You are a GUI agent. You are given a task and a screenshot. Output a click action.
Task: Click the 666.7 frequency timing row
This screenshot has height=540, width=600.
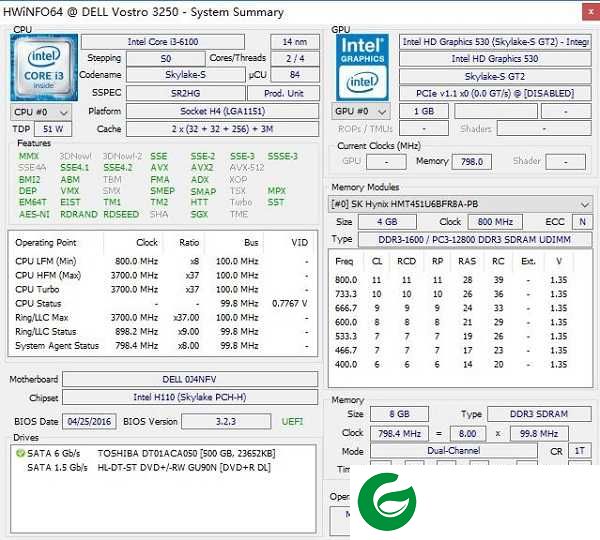[451, 308]
